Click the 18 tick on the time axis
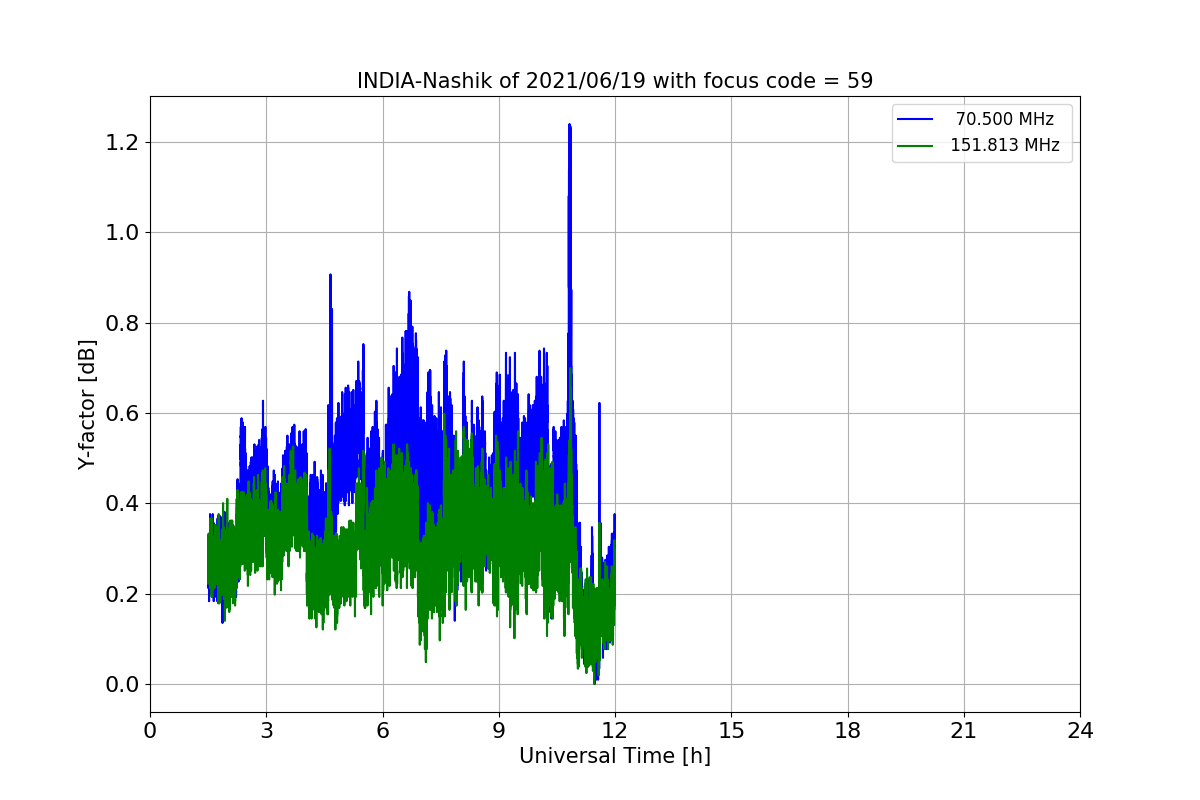Screen dimensions: 1200x800 [848, 731]
